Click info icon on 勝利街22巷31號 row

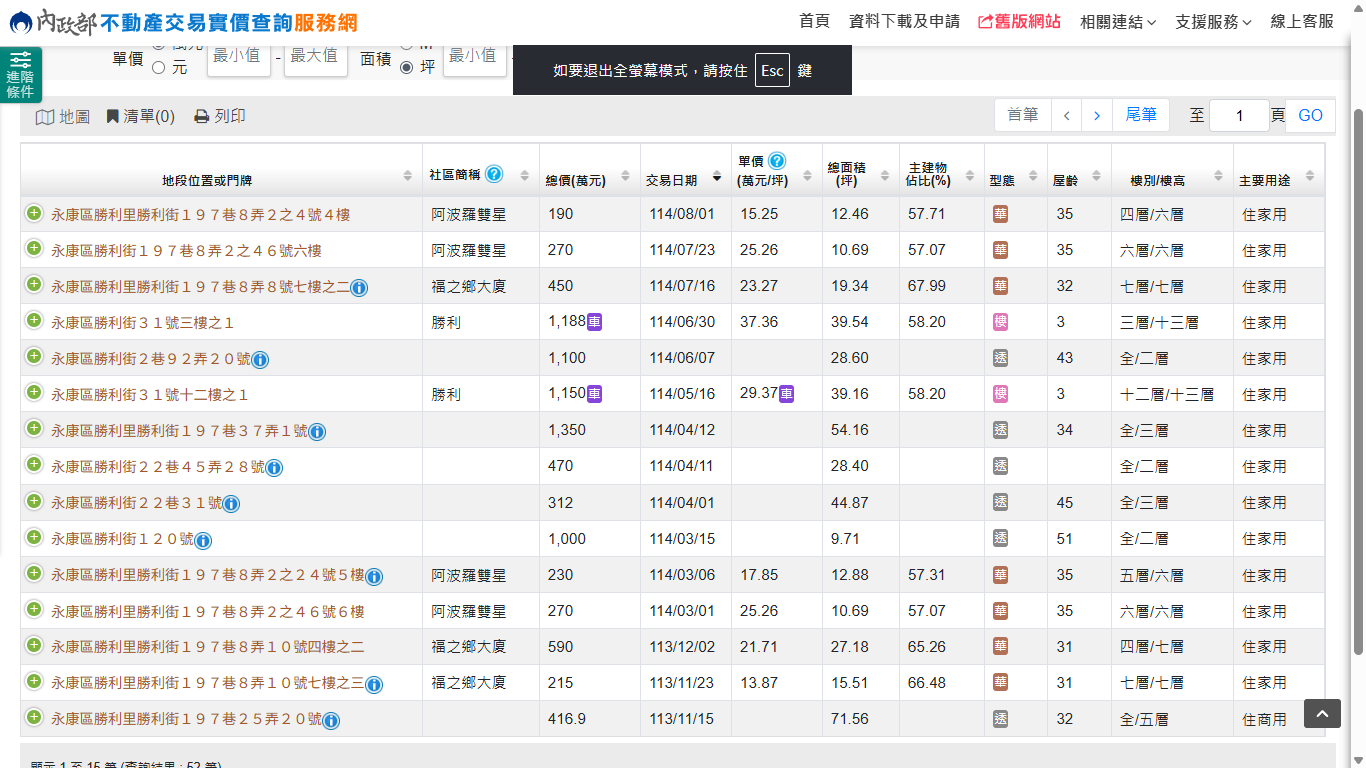231,504
